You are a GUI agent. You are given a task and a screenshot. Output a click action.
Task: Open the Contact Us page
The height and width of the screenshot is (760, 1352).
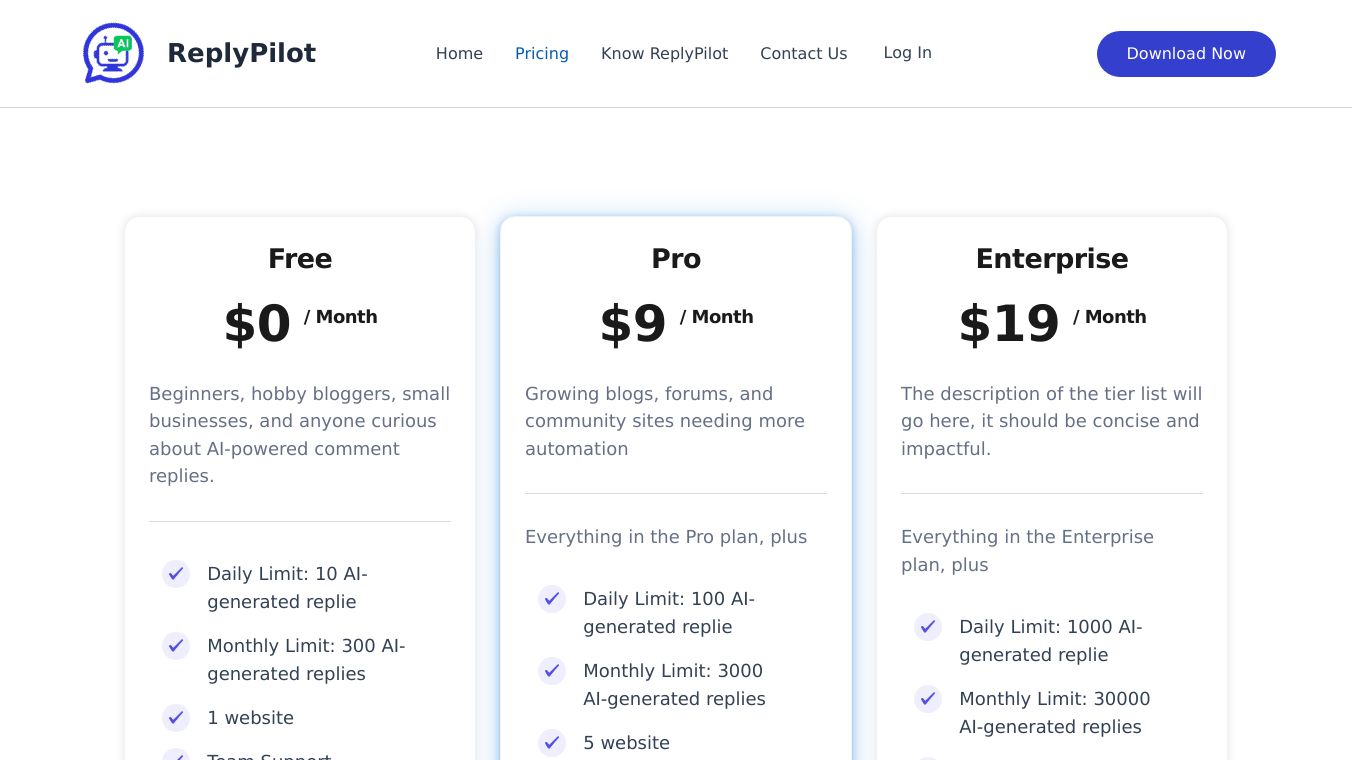point(803,54)
